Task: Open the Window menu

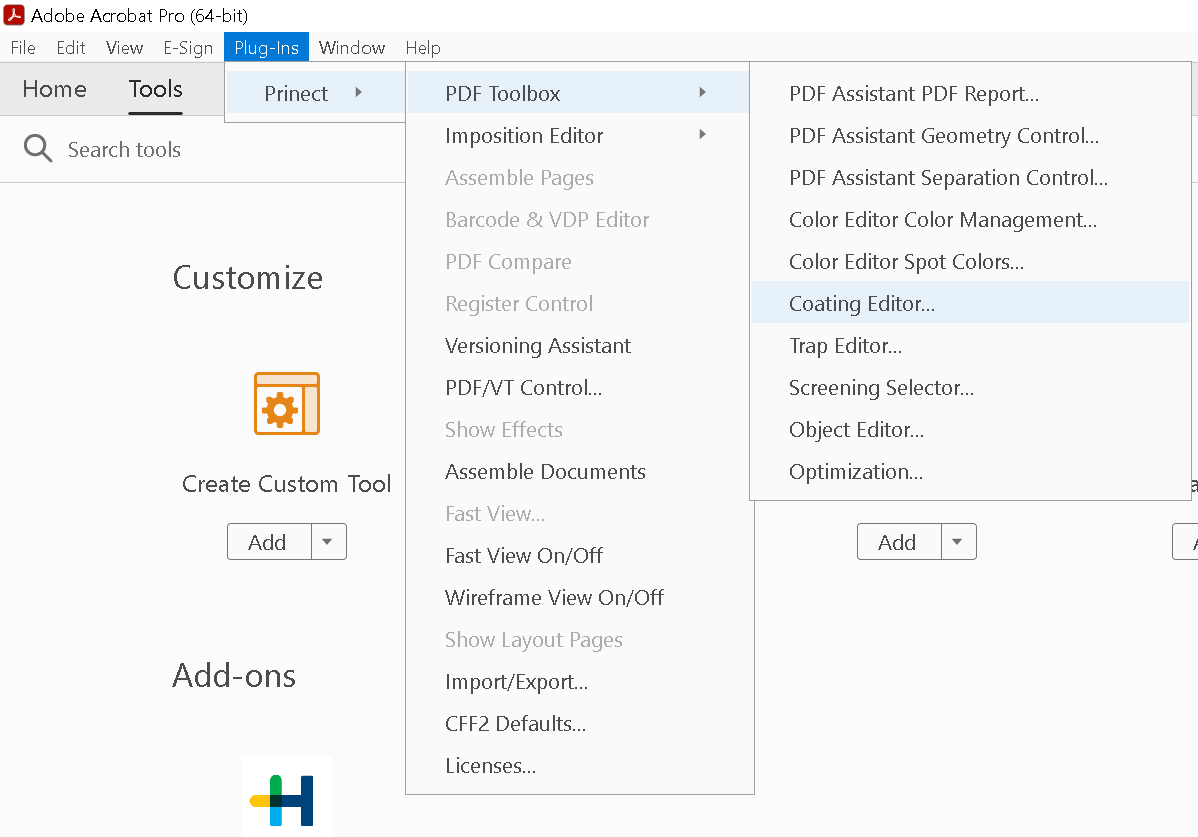Action: tap(351, 47)
